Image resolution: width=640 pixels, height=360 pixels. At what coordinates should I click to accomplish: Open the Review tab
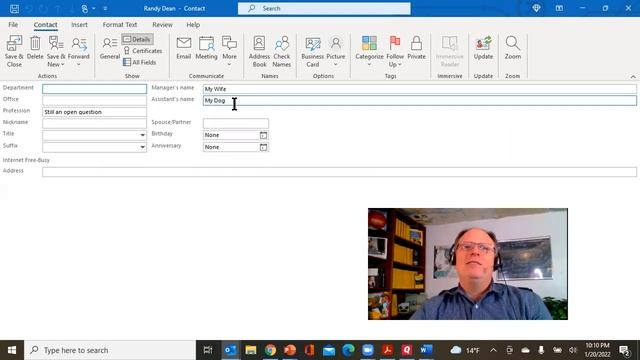[162, 24]
